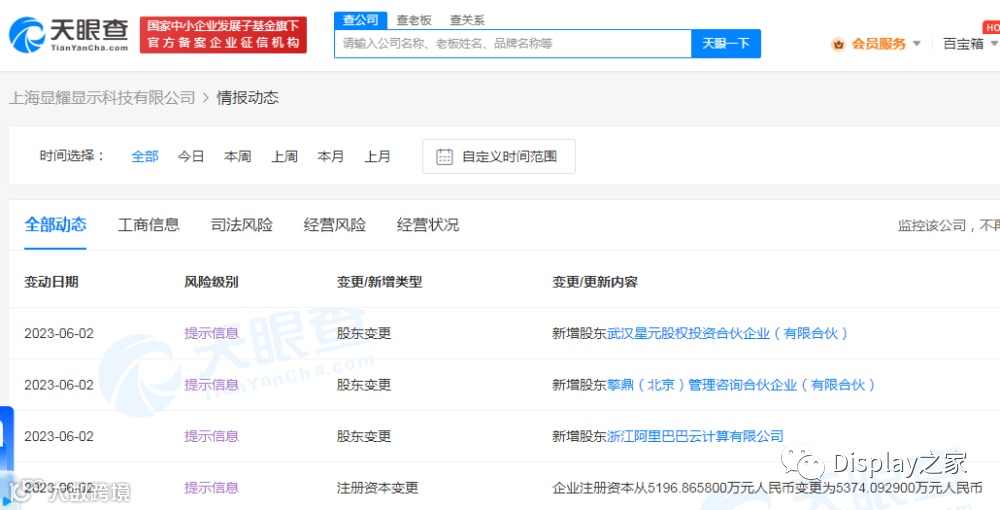Click 股东变更 in the 浙江阿里巴巴 row

(364, 437)
